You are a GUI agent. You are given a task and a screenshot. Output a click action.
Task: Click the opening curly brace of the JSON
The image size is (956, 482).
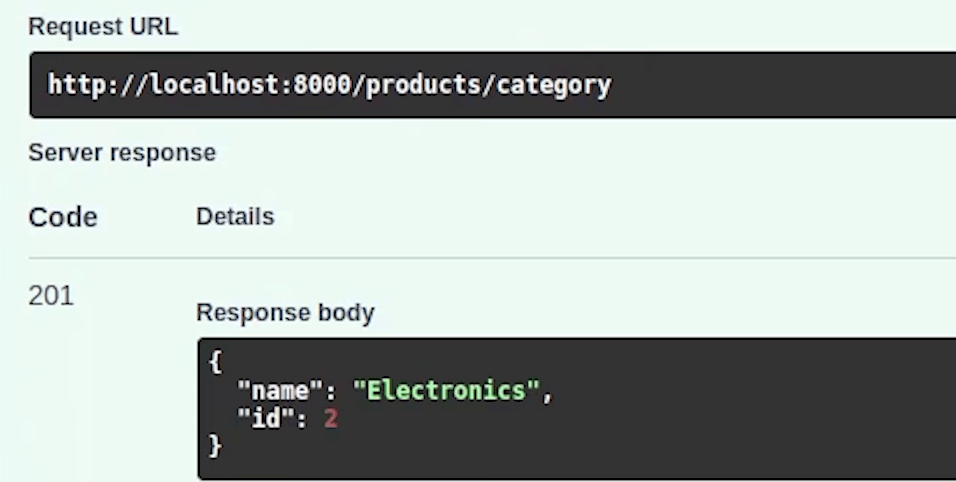coord(215,362)
